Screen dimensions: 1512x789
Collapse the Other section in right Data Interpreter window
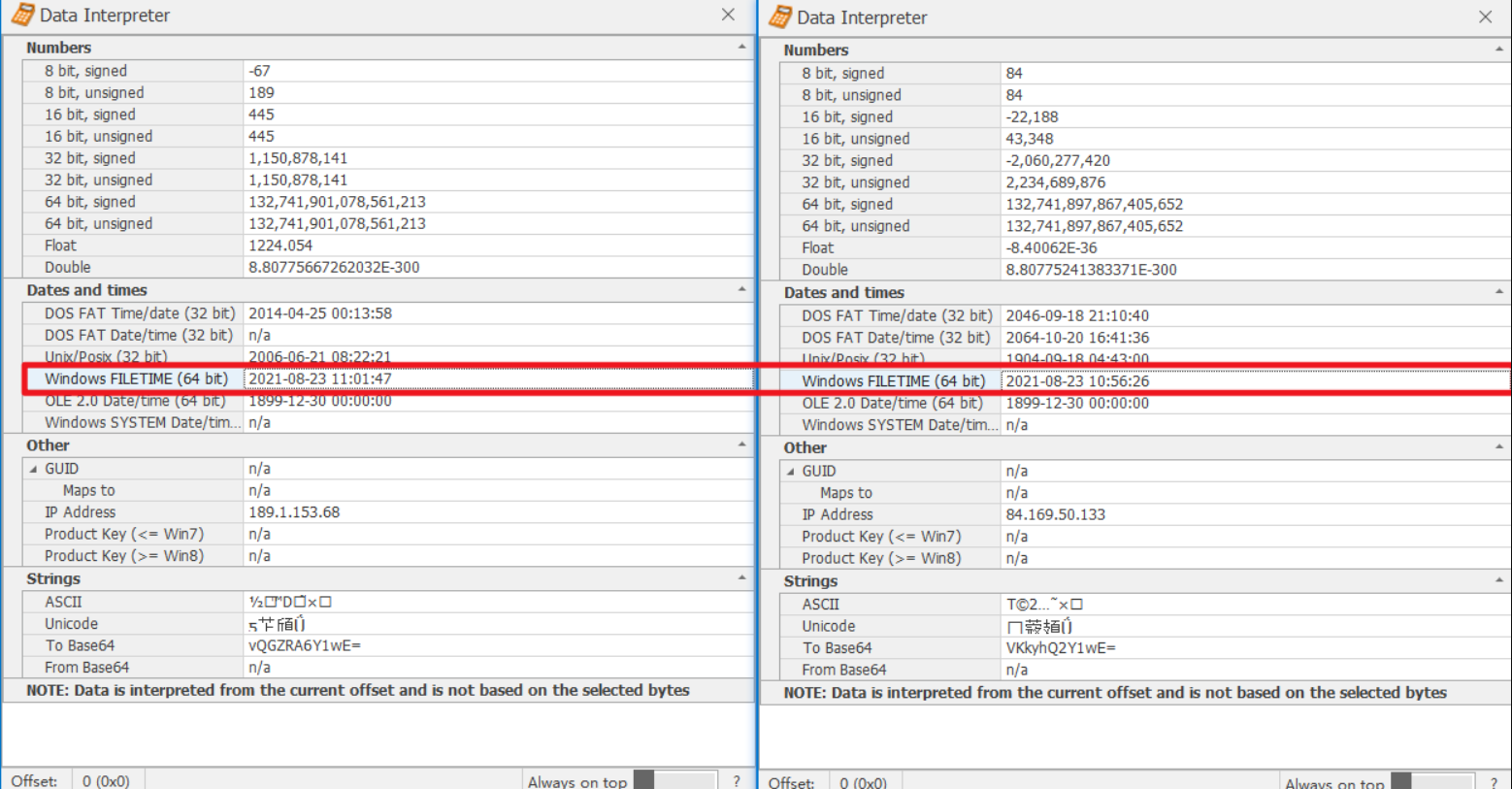1498,446
